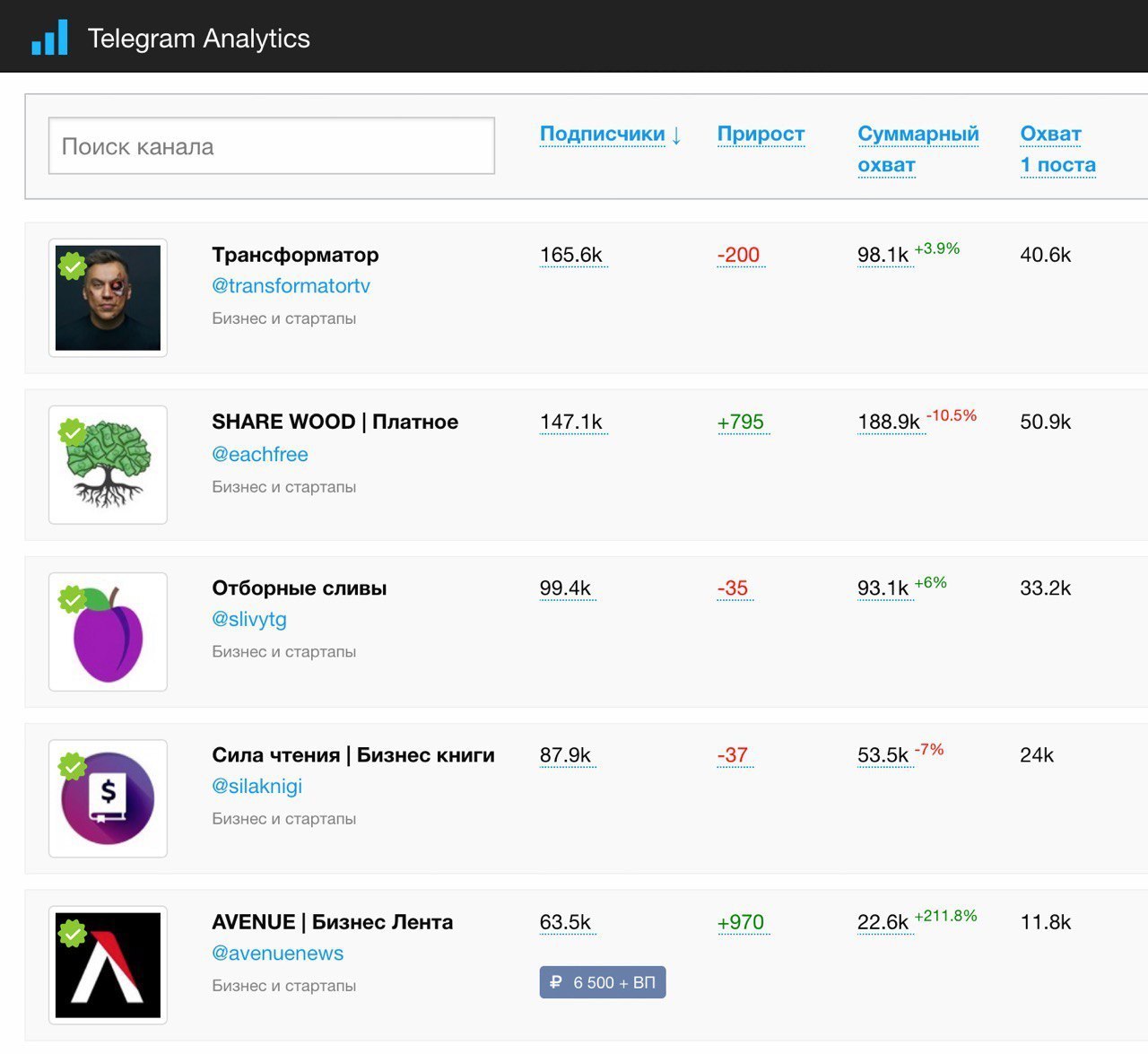Click the ₽ 6 500 + ВП price button
Image resolution: width=1148 pixels, height=1054 pixels.
click(603, 982)
